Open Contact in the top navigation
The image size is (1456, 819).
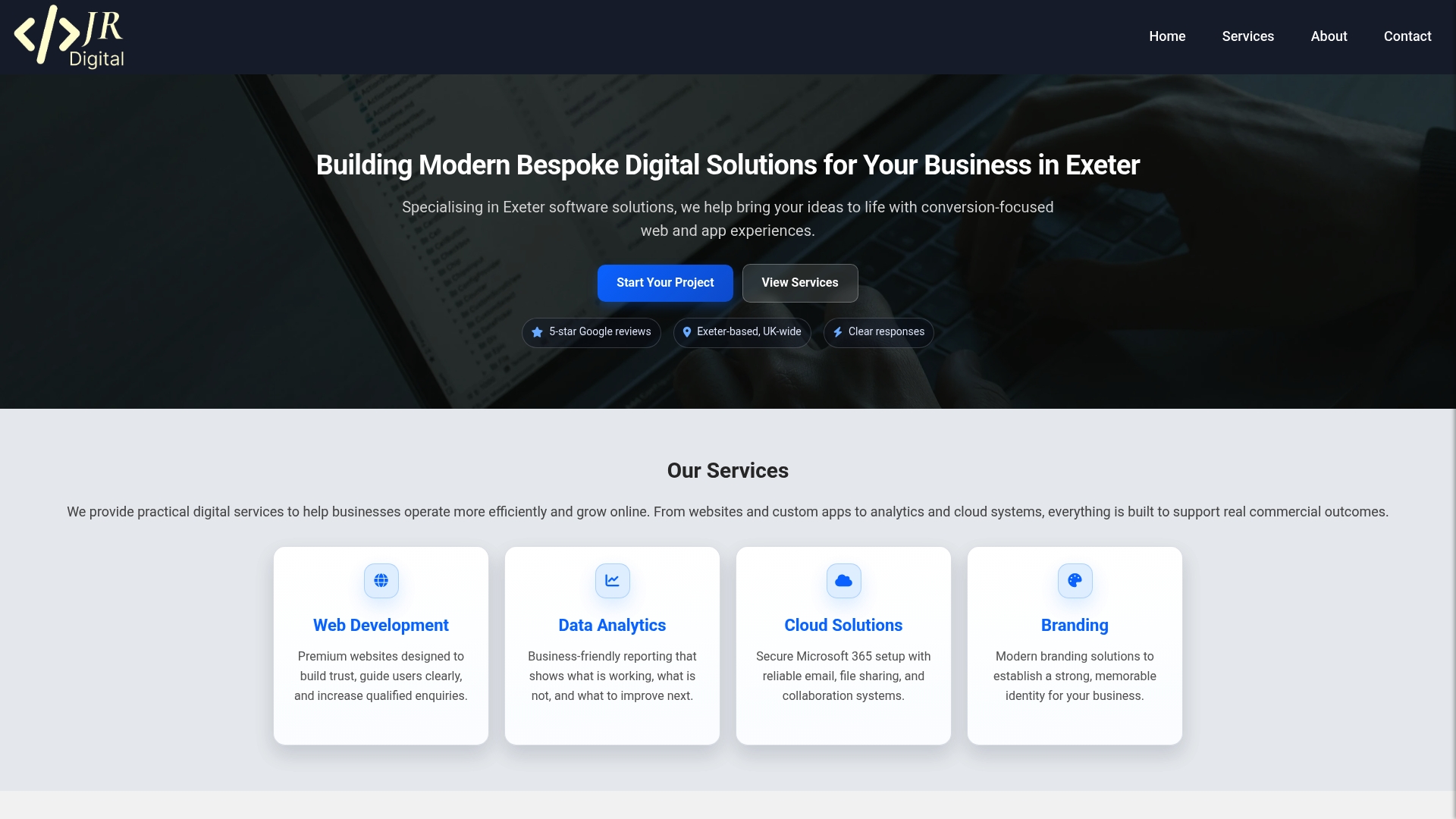tap(1407, 36)
